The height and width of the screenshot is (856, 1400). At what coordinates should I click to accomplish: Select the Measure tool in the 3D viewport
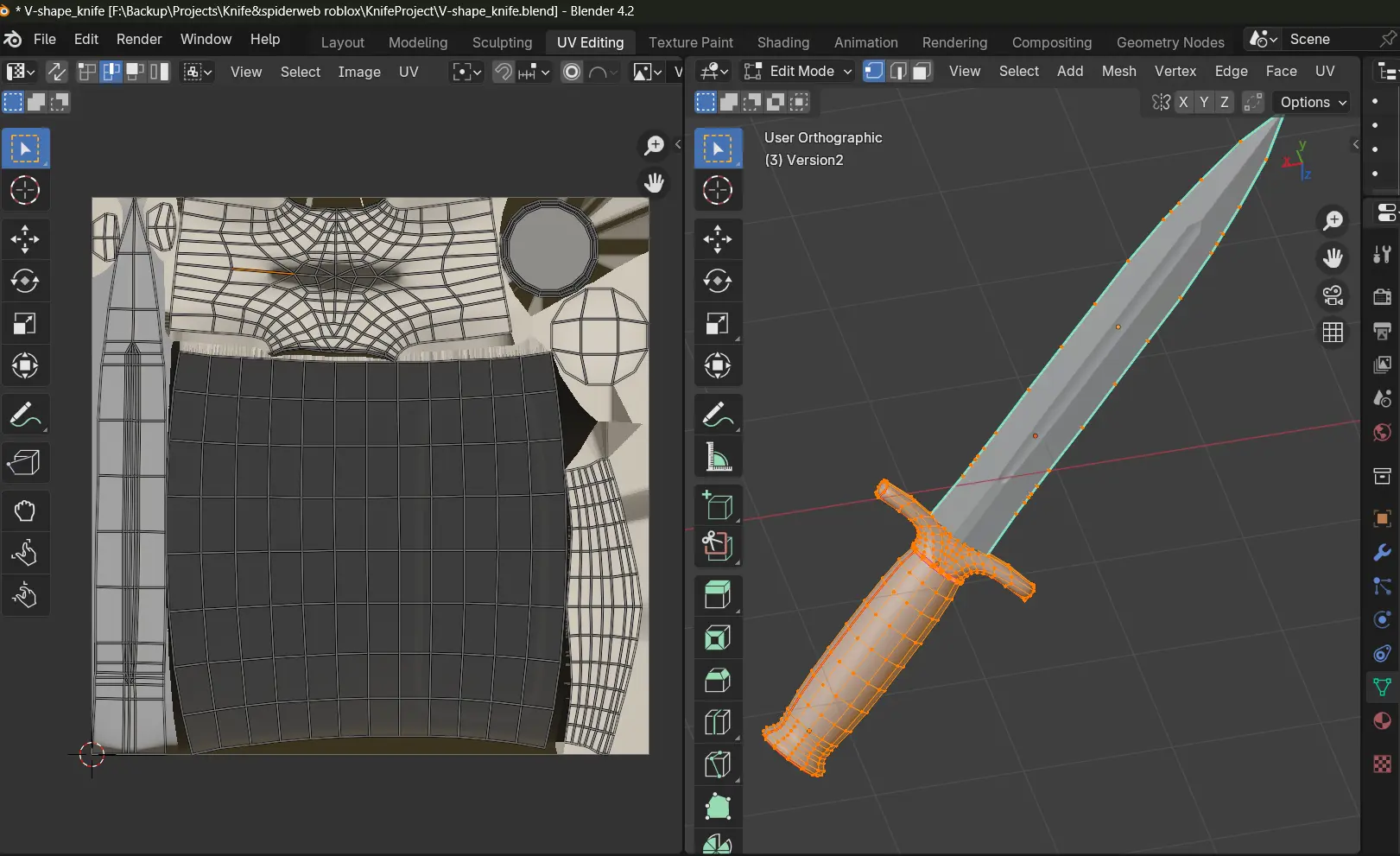coord(718,457)
